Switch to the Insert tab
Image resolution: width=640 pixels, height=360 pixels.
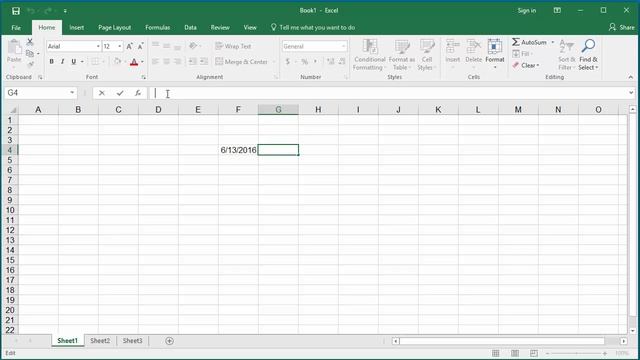pyautogui.click(x=76, y=27)
